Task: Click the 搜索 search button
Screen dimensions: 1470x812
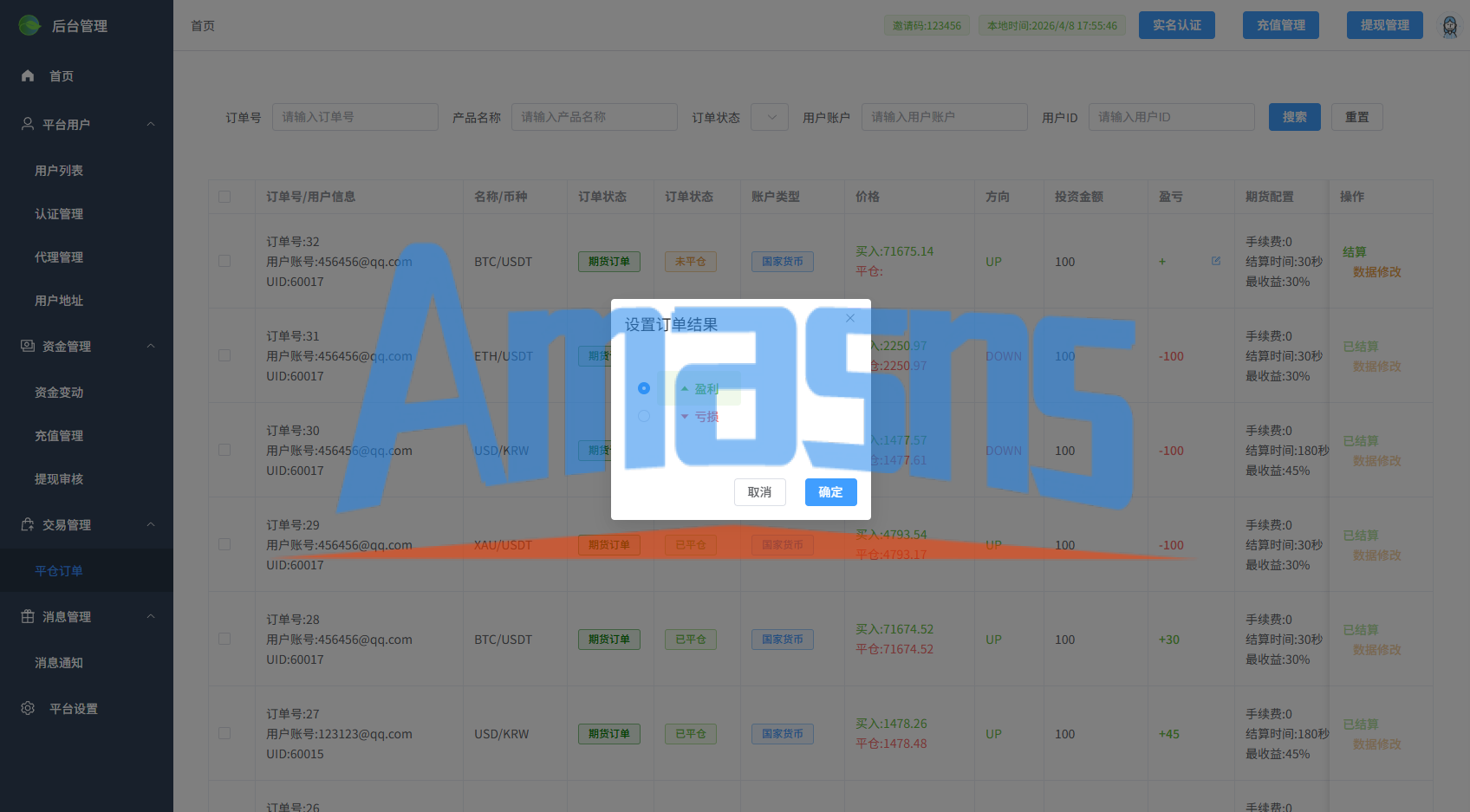Action: tap(1295, 117)
